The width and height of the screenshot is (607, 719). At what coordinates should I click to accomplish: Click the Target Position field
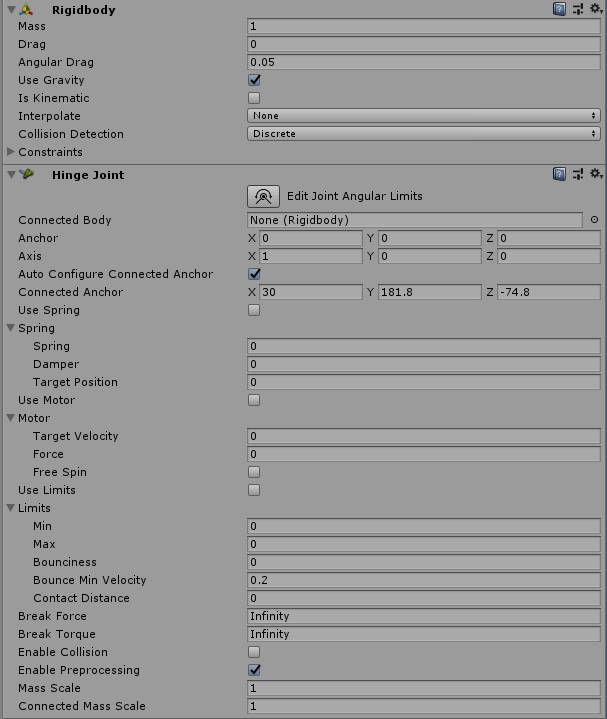[424, 382]
